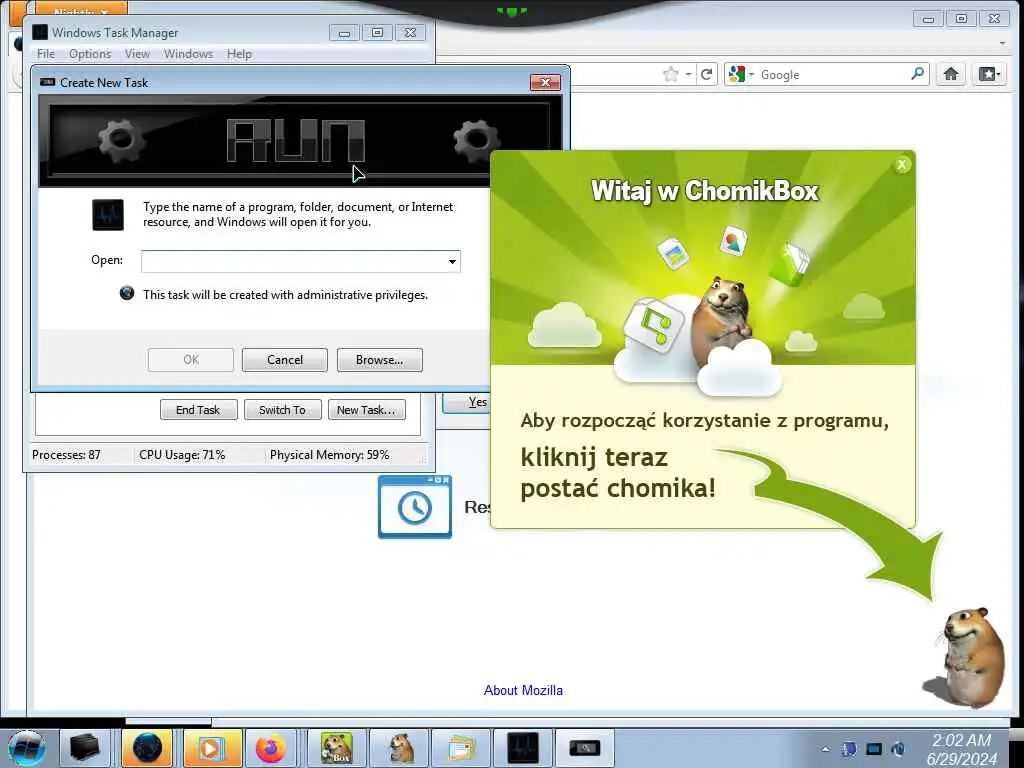The height and width of the screenshot is (768, 1024).
Task: Expand the Open combo box dropdown arrow
Action: (452, 261)
